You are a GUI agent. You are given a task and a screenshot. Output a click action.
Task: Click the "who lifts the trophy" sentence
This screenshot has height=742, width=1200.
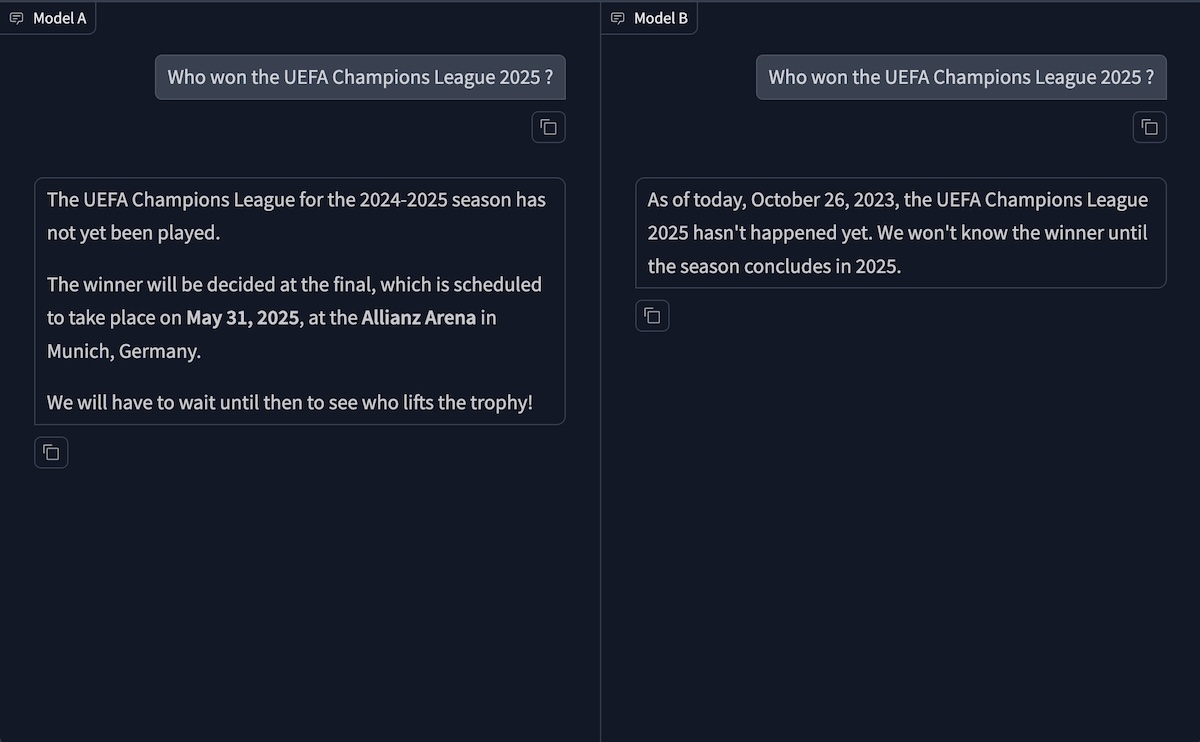click(x=290, y=403)
